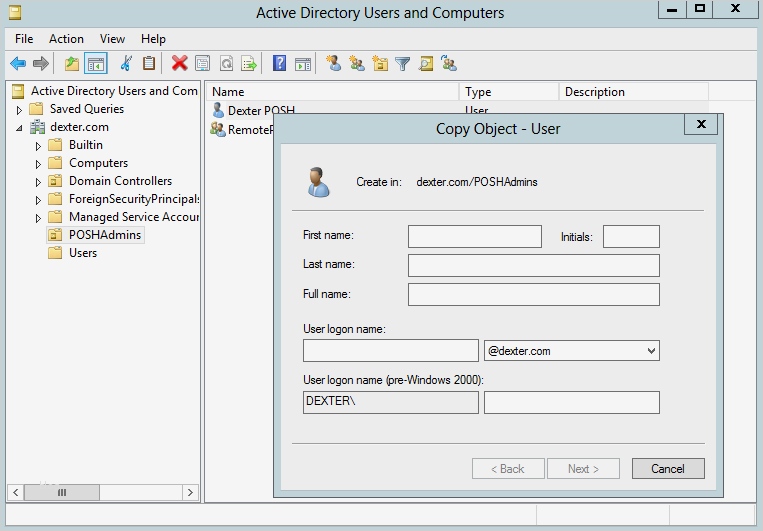Expand the Domain Controllers node
Image resolution: width=763 pixels, height=531 pixels.
[x=39, y=182]
